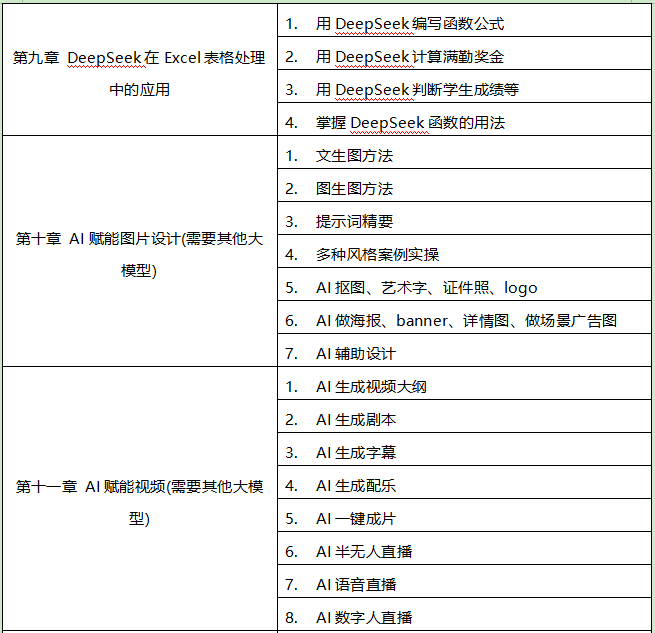Click the row '提示词精要'
This screenshot has width=655, height=633.
click(x=464, y=219)
